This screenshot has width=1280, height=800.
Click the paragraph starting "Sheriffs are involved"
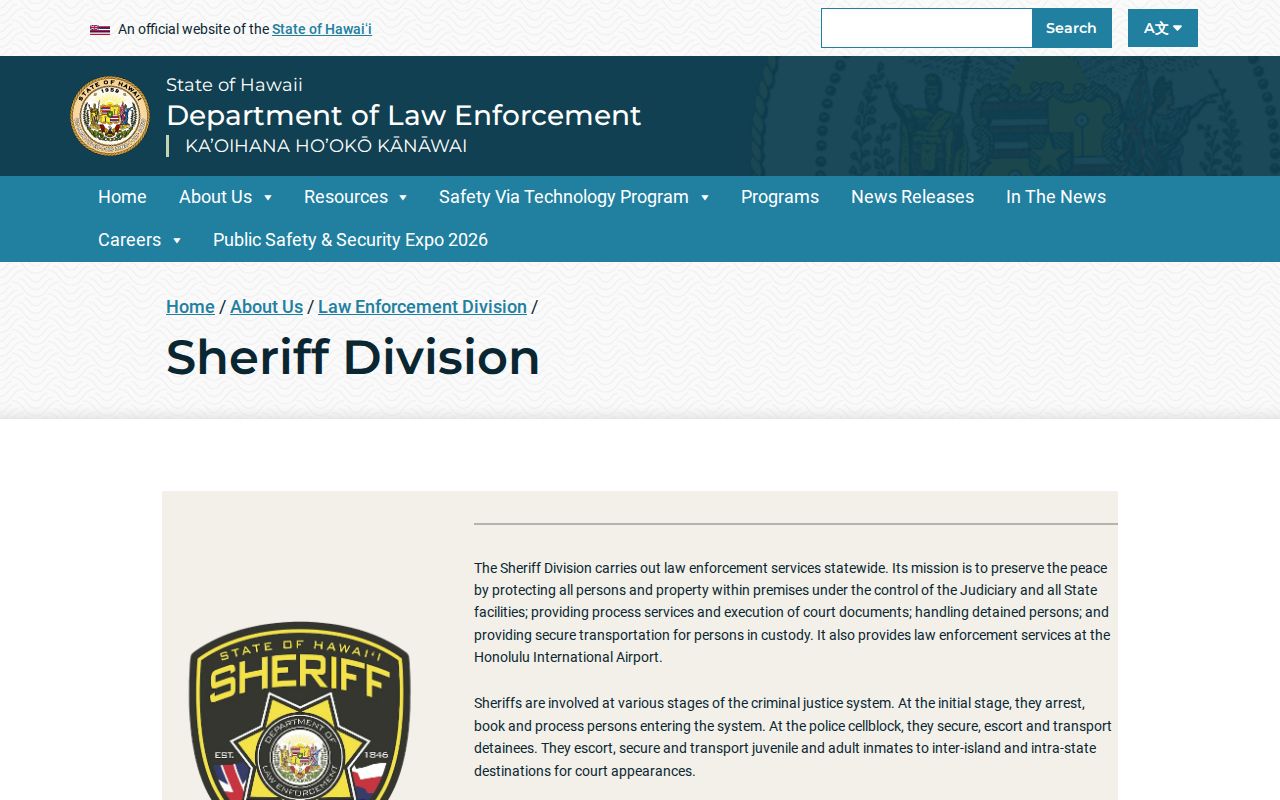793,737
